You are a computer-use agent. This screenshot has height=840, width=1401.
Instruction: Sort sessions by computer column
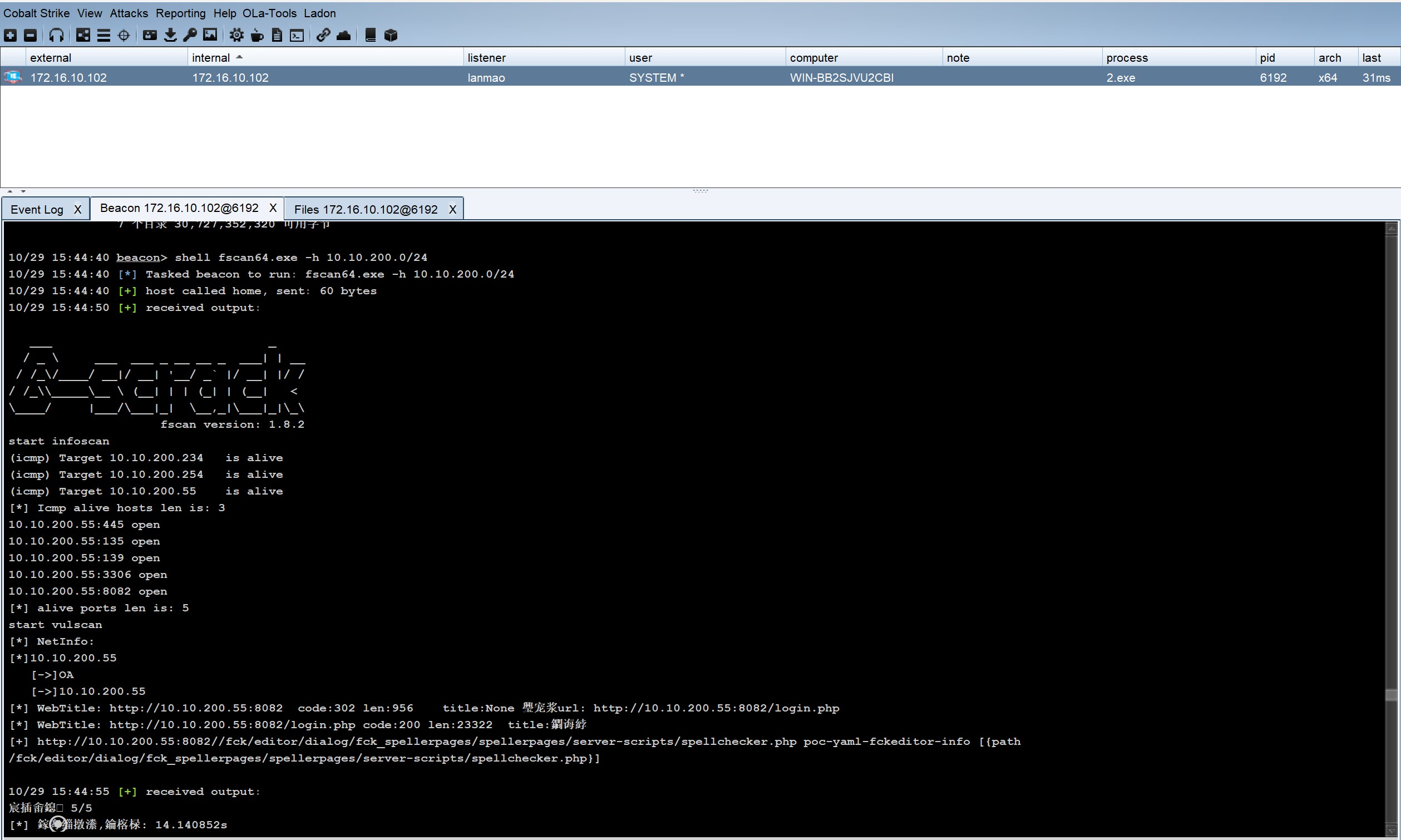click(x=865, y=57)
